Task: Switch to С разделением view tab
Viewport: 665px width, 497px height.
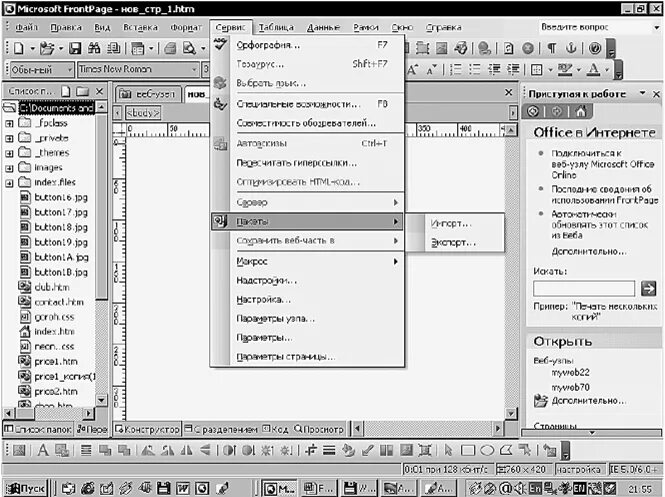Action: tap(221, 429)
